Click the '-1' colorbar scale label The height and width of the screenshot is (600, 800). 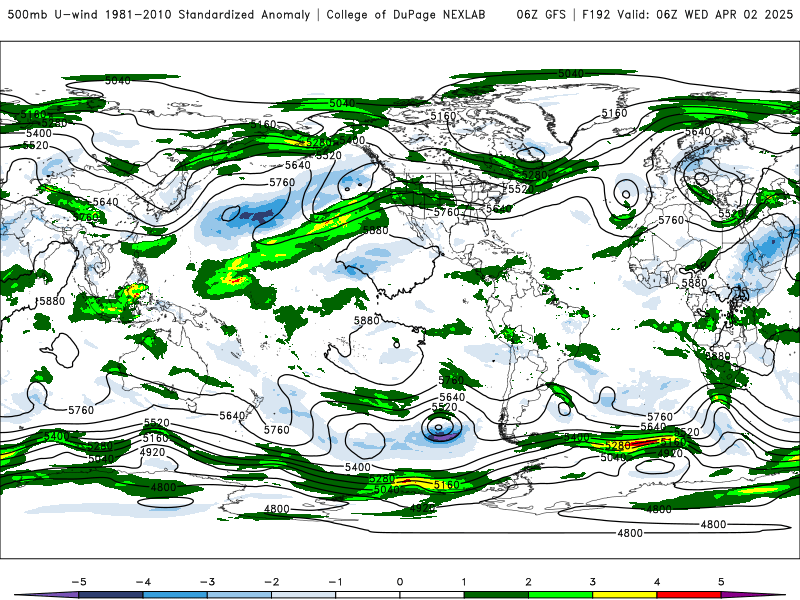[x=335, y=582]
